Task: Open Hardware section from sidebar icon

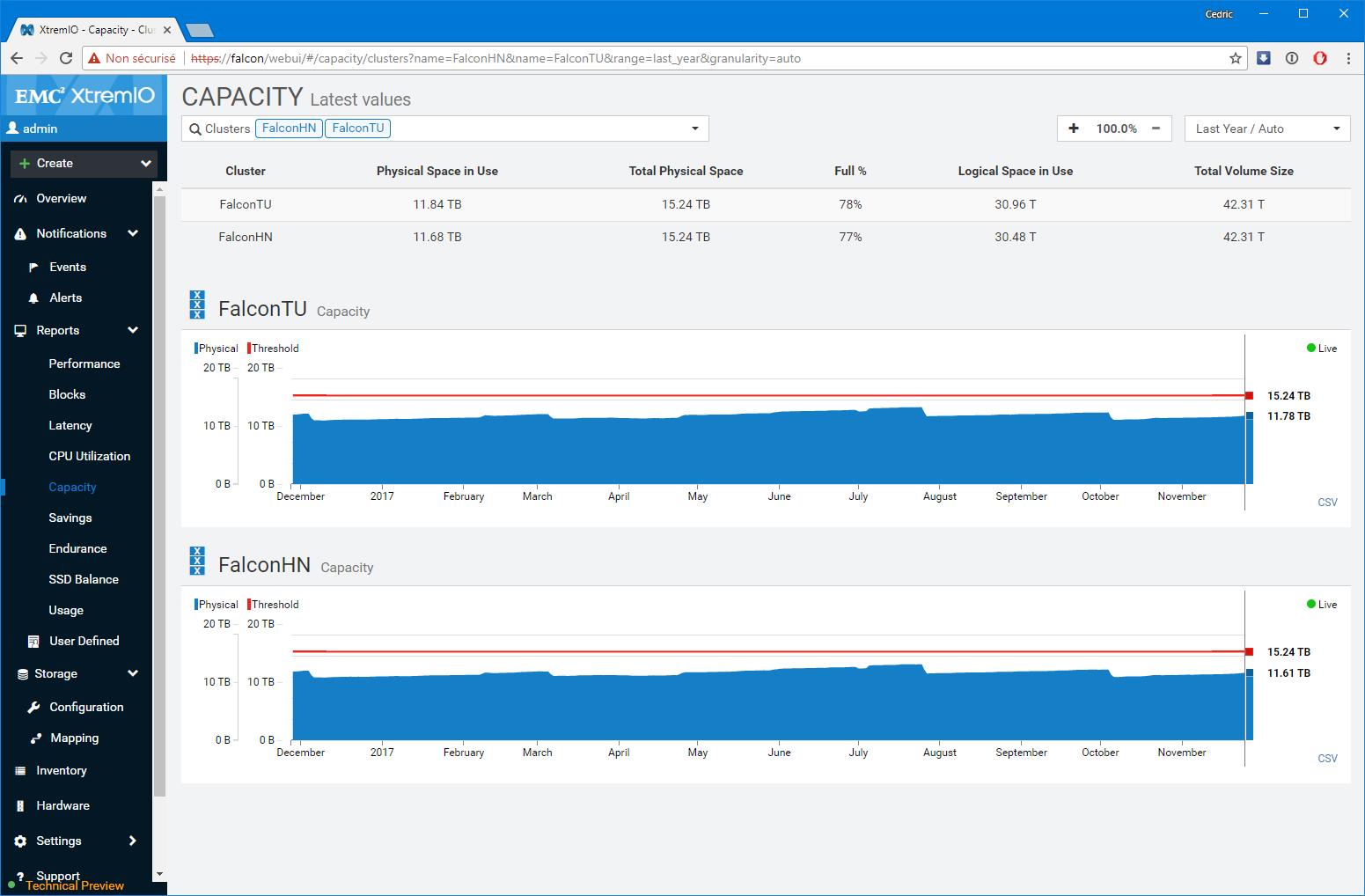Action: 20,805
